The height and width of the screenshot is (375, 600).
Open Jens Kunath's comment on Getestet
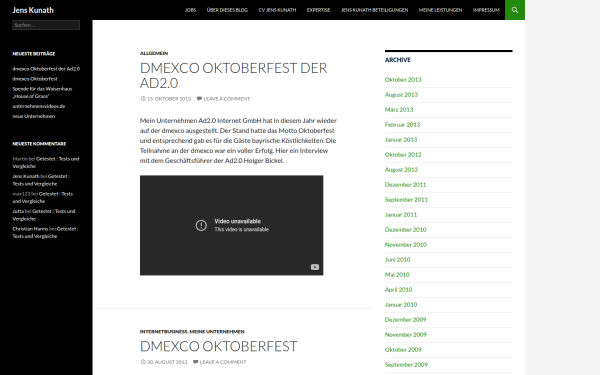41,180
